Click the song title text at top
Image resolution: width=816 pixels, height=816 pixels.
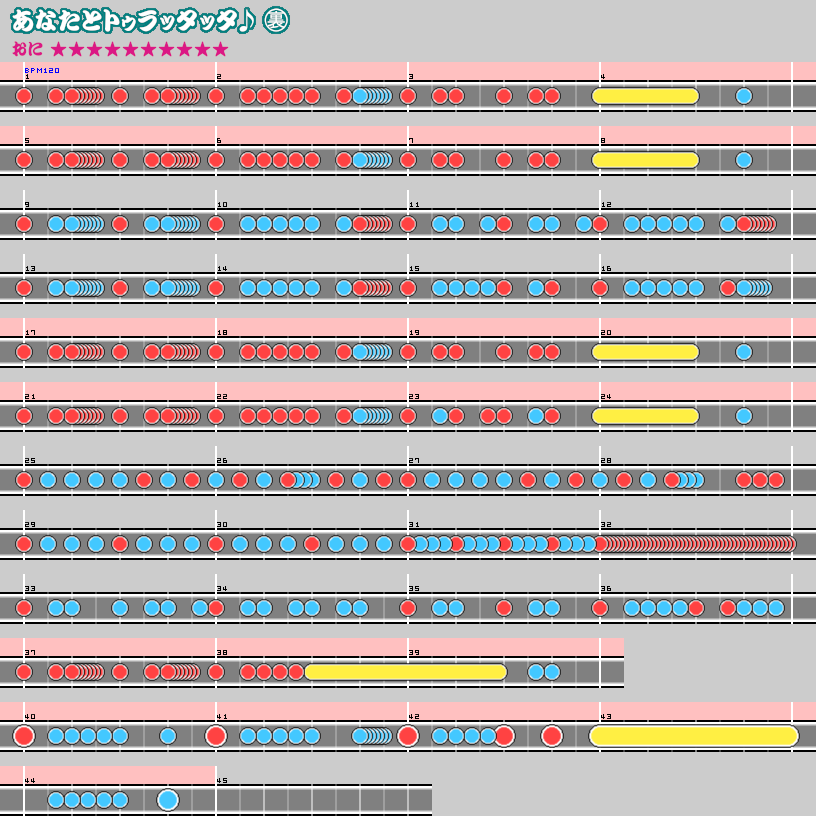(130, 21)
